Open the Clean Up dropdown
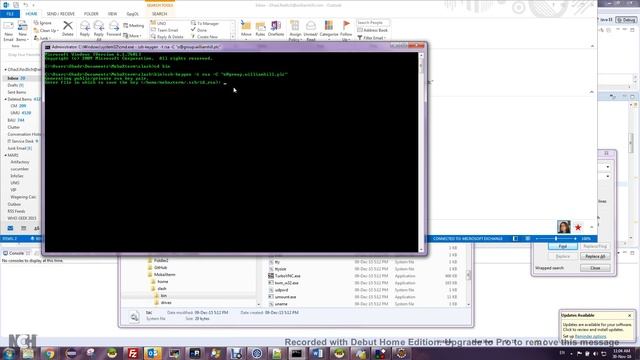 46,31
